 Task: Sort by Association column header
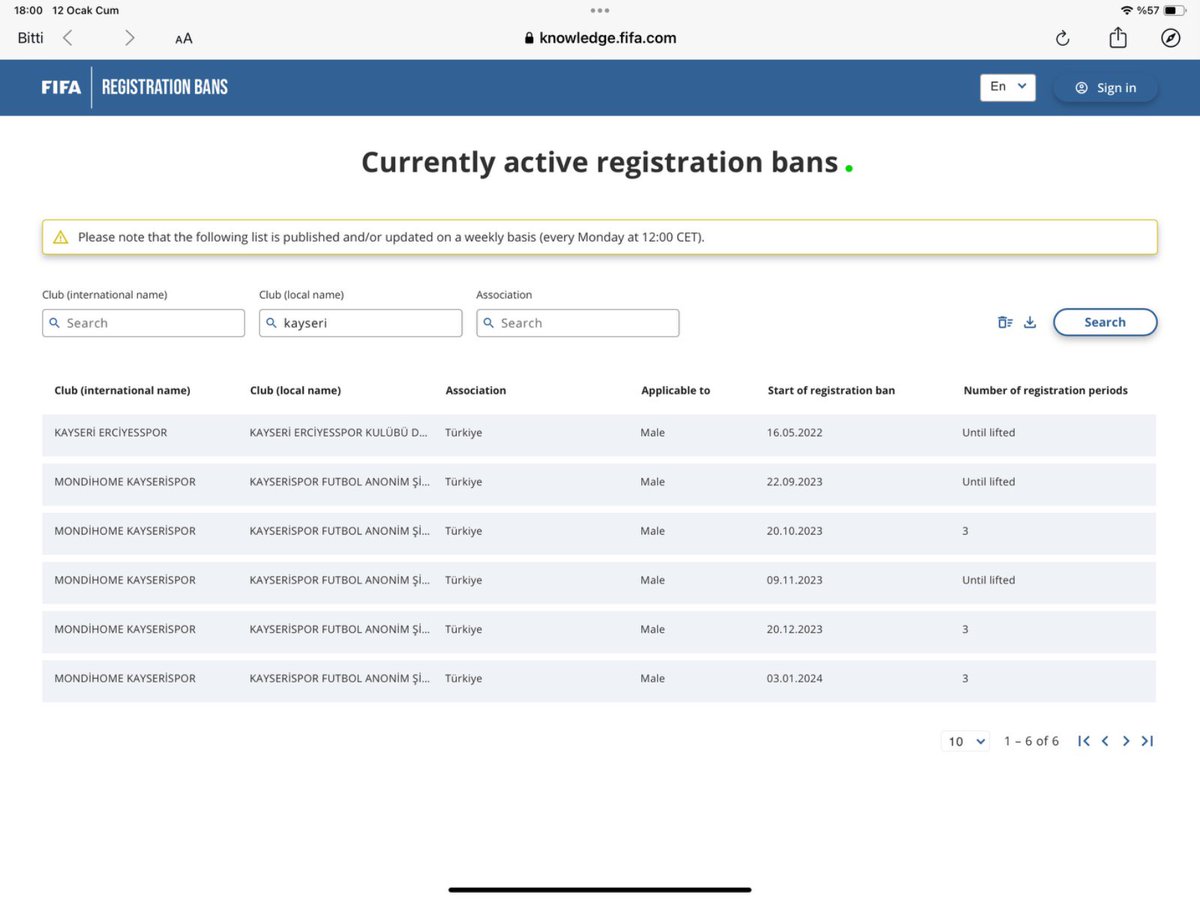point(476,390)
